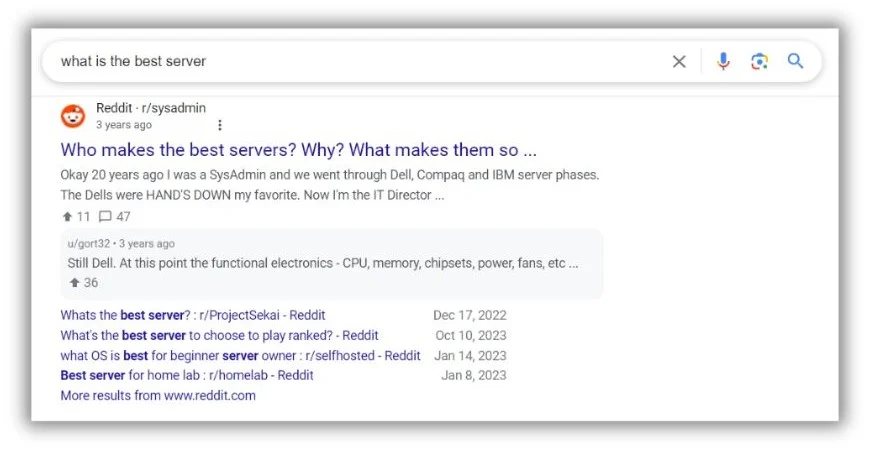869x449 pixels.
Task: Open "Whats the best server? r/ProjectSekai" link
Action: click(x=192, y=315)
